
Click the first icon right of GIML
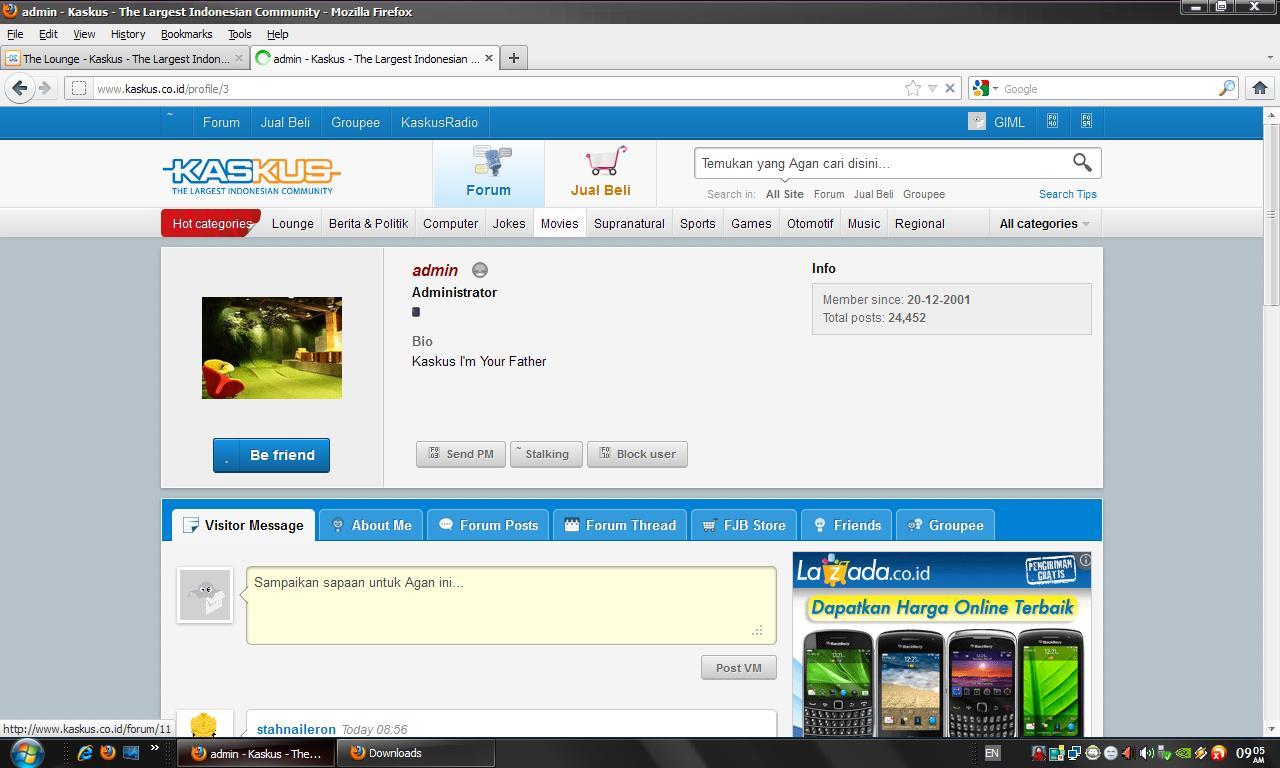coord(1052,121)
